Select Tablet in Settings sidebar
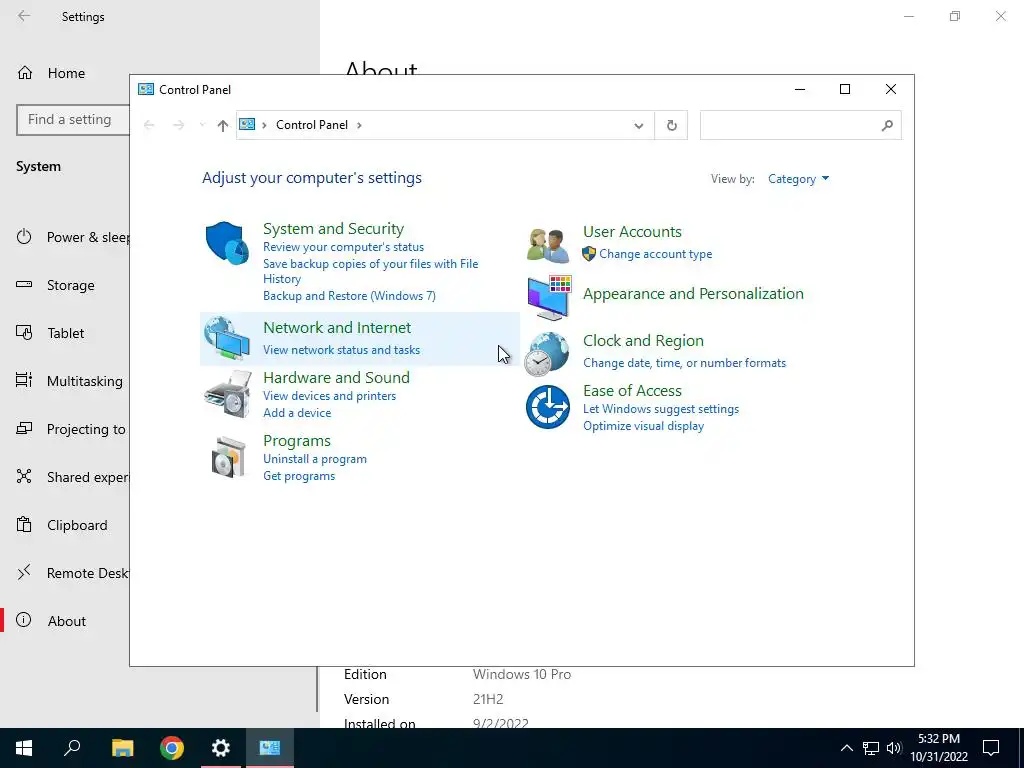This screenshot has width=1024, height=768. click(65, 333)
